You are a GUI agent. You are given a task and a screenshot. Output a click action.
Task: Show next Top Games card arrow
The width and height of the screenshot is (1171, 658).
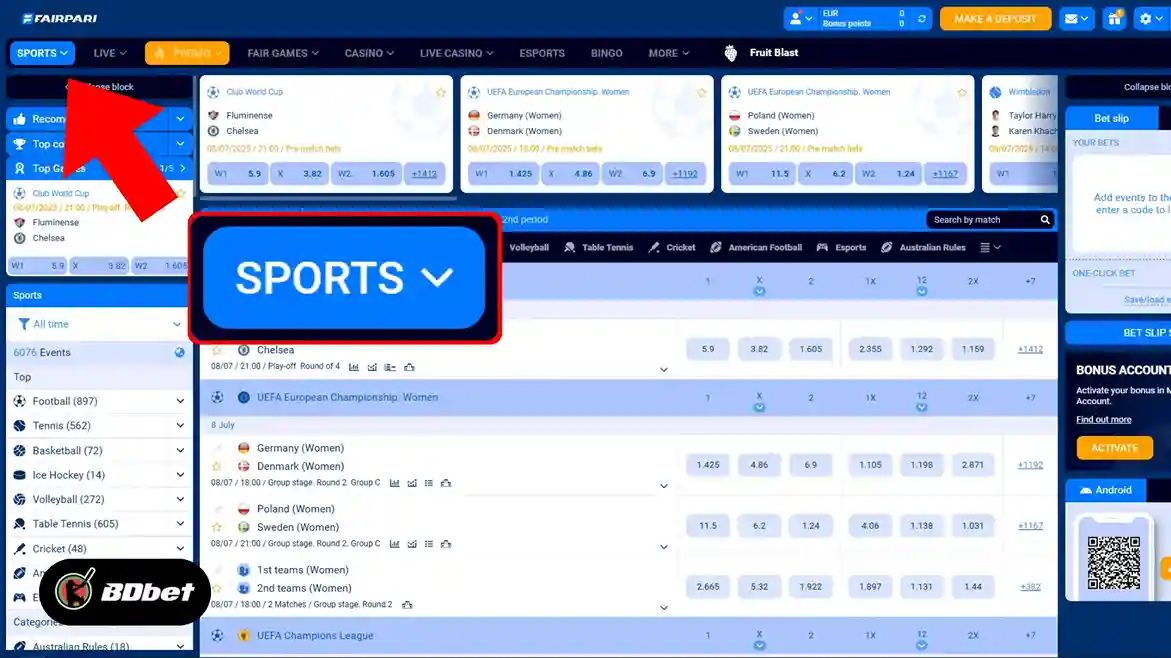click(x=183, y=169)
